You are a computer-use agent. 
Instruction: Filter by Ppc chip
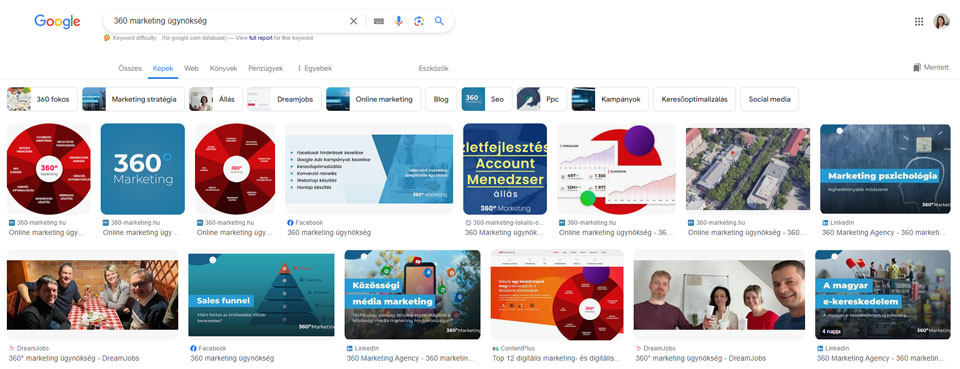(542, 99)
